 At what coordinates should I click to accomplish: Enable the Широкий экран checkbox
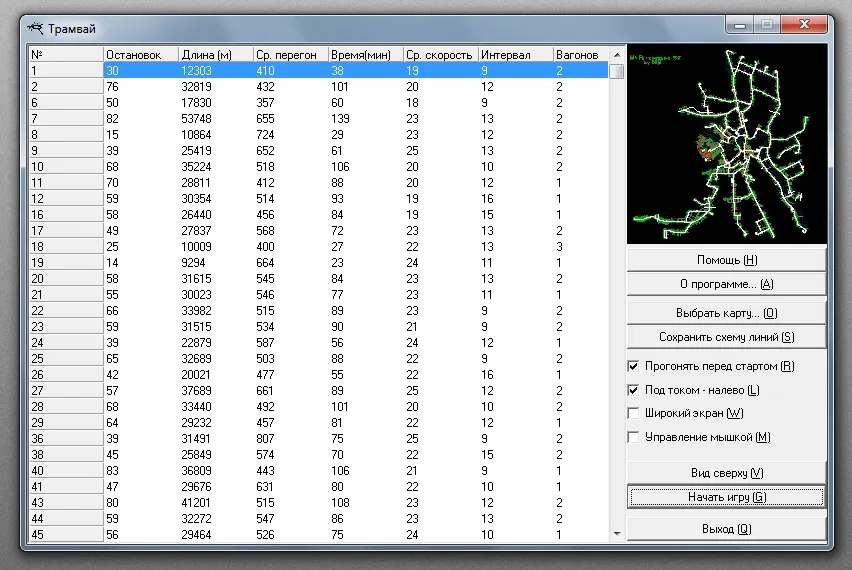point(633,413)
